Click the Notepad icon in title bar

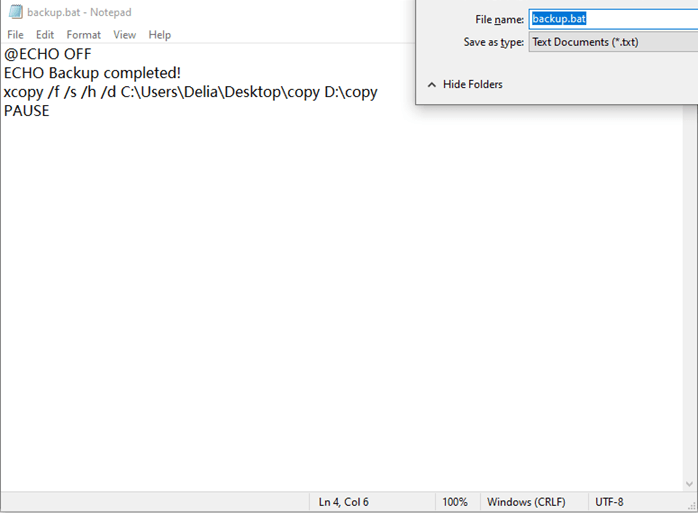15,12
